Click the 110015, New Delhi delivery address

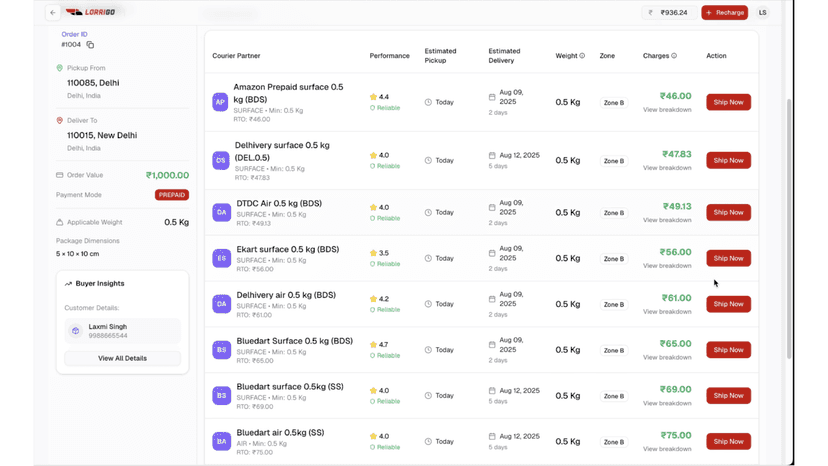[x=102, y=135]
